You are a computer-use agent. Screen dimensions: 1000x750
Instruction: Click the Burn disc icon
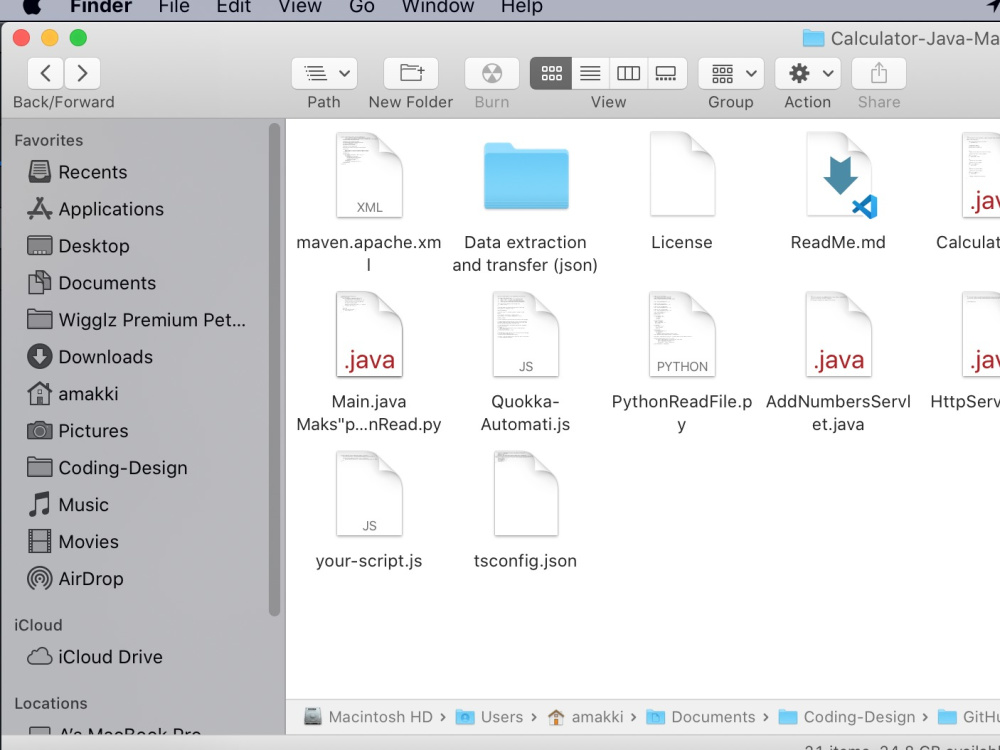(x=492, y=73)
